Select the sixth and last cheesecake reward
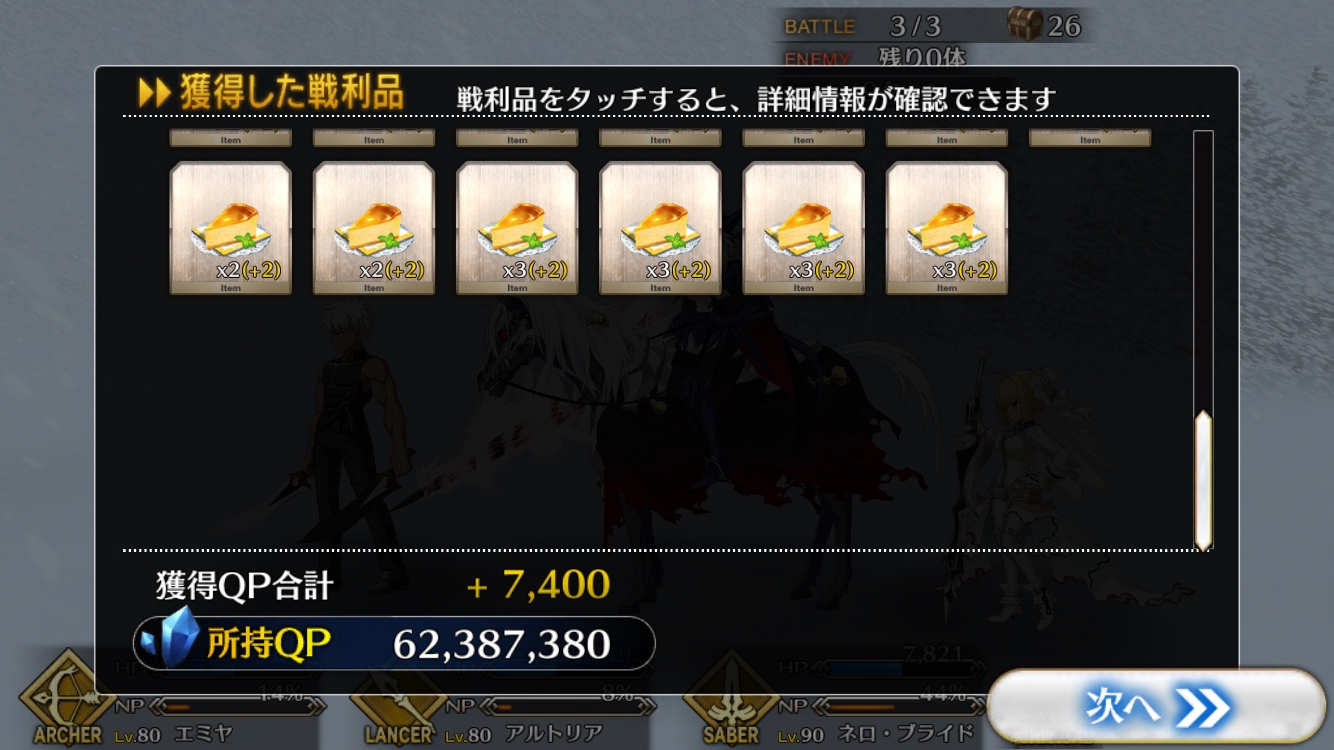Viewport: 1334px width, 750px height. coord(947,228)
